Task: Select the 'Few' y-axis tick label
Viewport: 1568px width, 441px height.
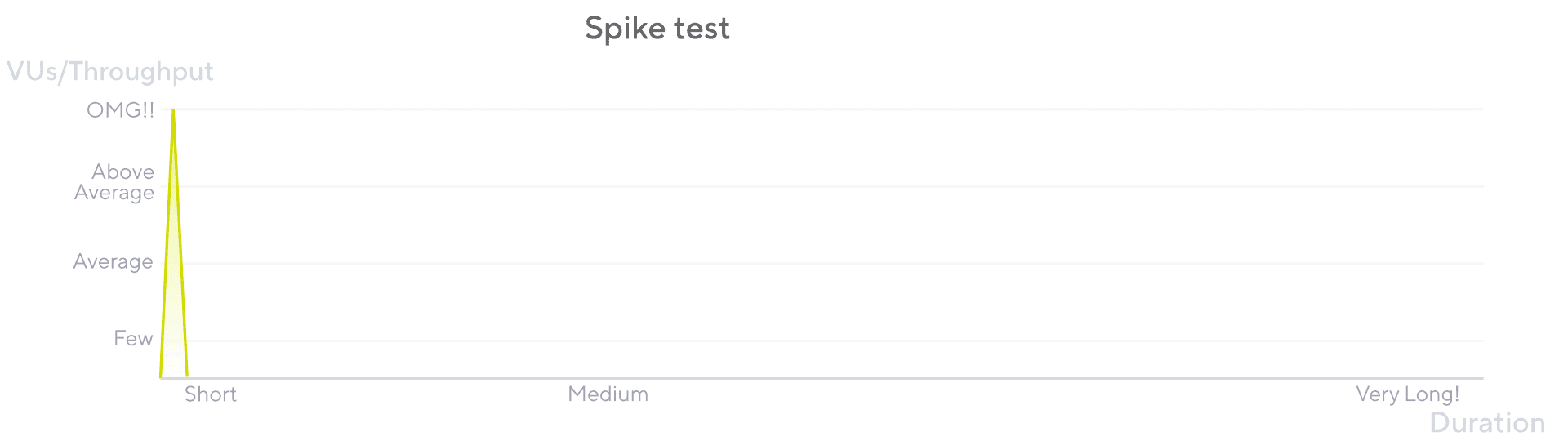Action: 133,338
